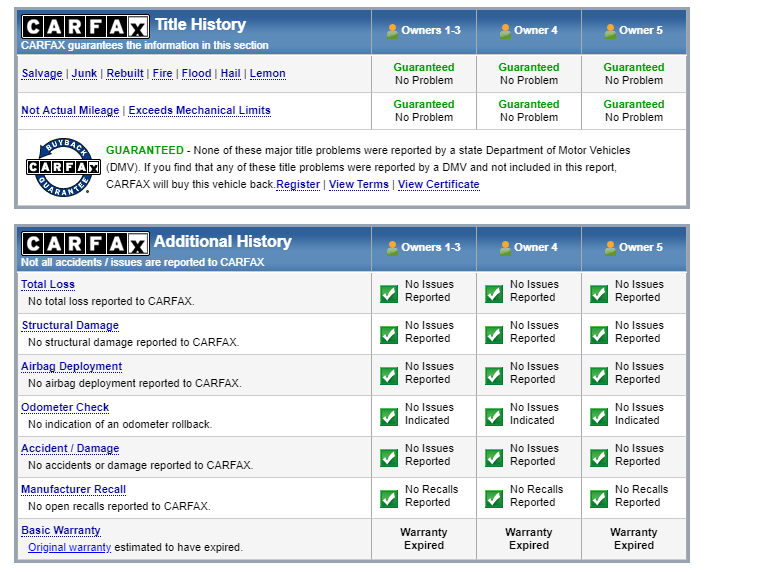
Task: Click the 'Title History' heading text
Action: click(x=201, y=25)
